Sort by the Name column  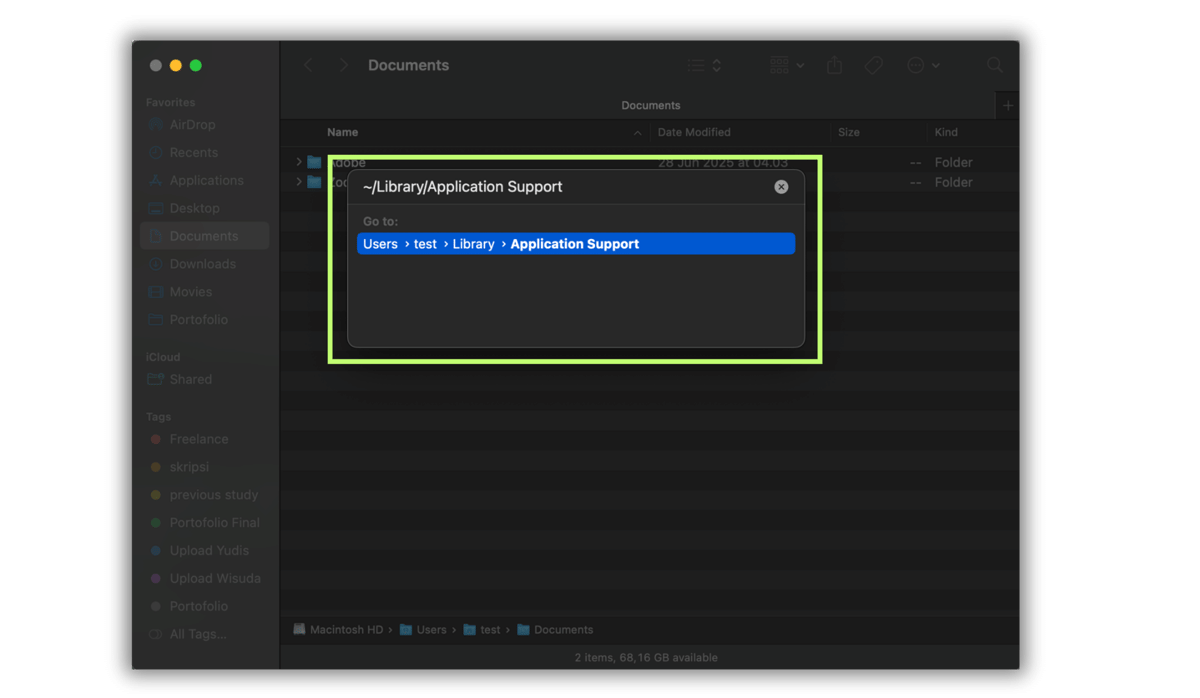(x=342, y=132)
